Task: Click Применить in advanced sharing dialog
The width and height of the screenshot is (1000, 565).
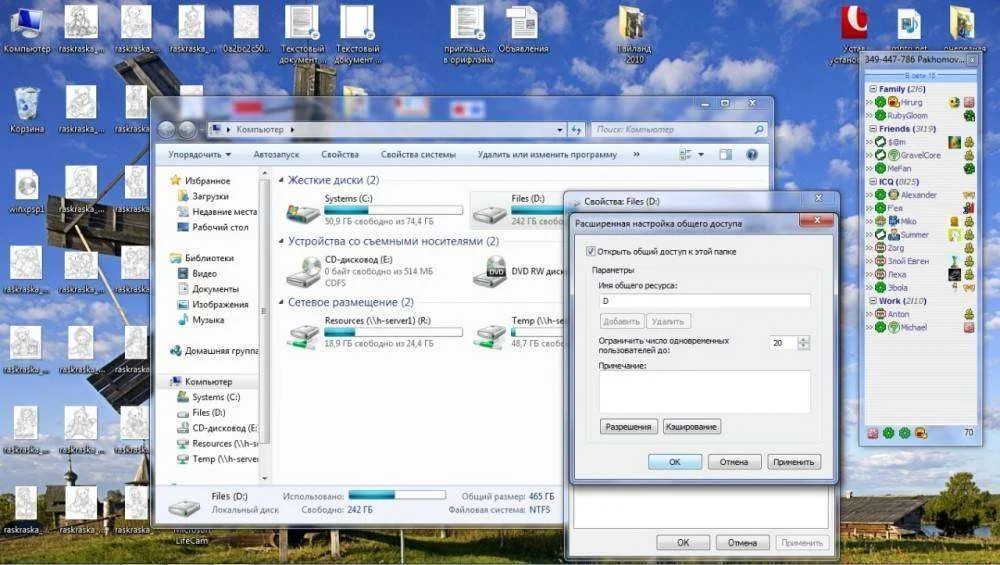Action: click(x=794, y=462)
